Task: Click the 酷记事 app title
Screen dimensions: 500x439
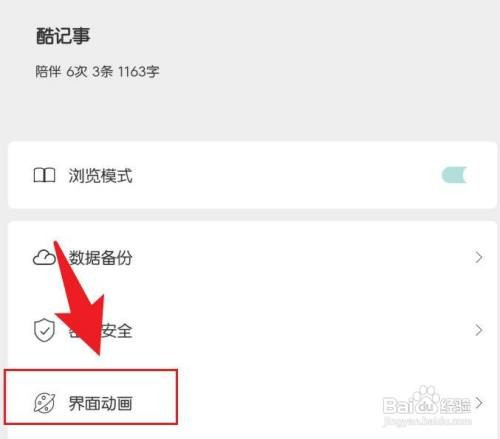Action: pyautogui.click(x=63, y=36)
